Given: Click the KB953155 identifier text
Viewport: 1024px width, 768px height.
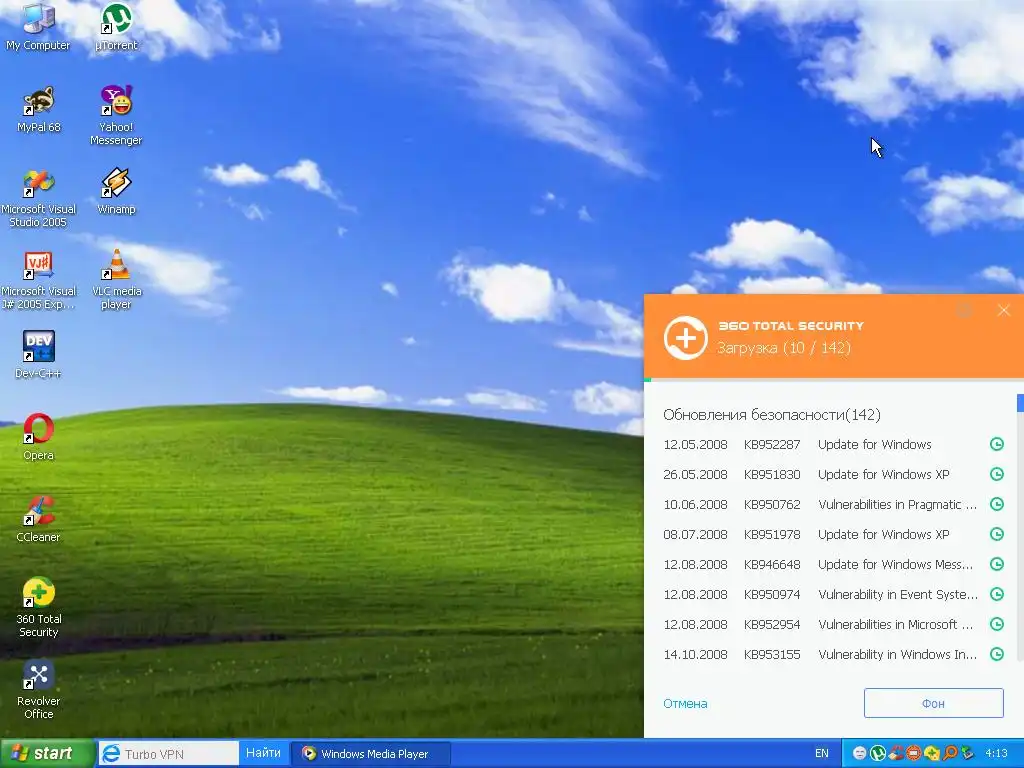Looking at the screenshot, I should point(772,654).
